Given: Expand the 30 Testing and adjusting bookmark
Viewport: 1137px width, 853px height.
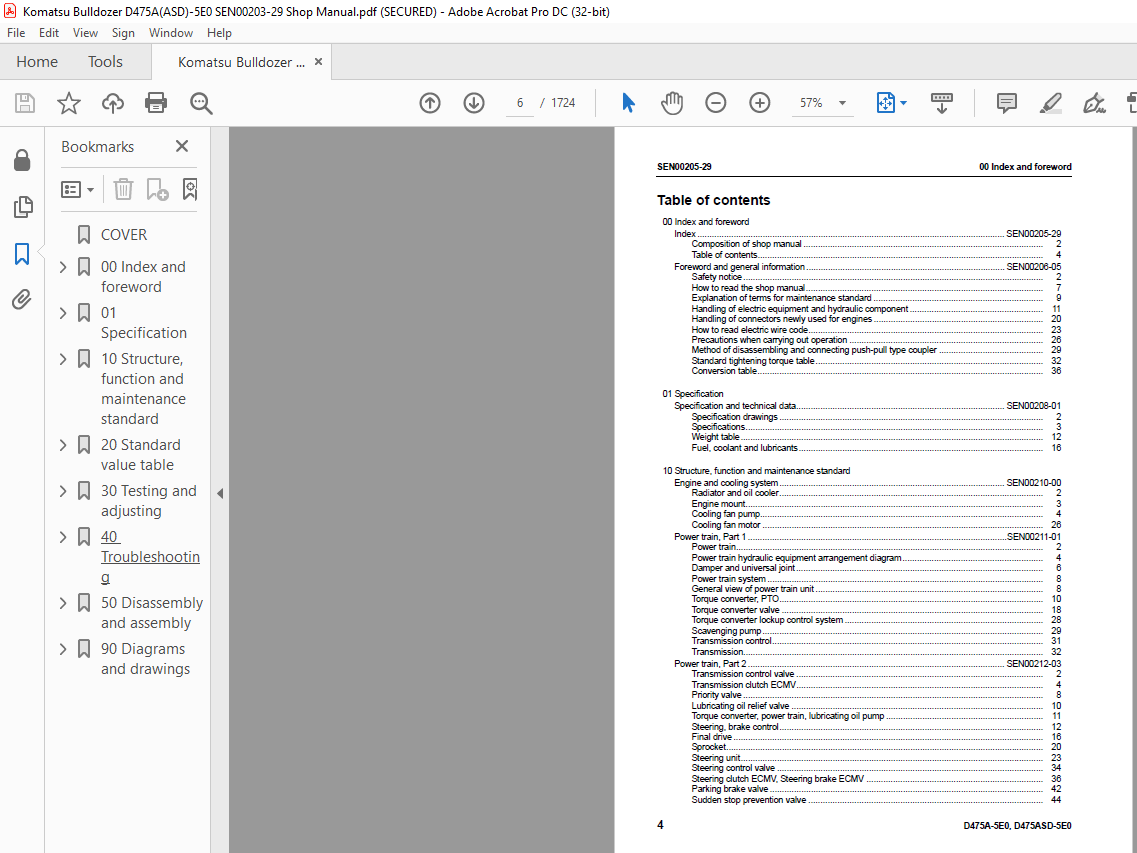Looking at the screenshot, I should click(x=63, y=491).
